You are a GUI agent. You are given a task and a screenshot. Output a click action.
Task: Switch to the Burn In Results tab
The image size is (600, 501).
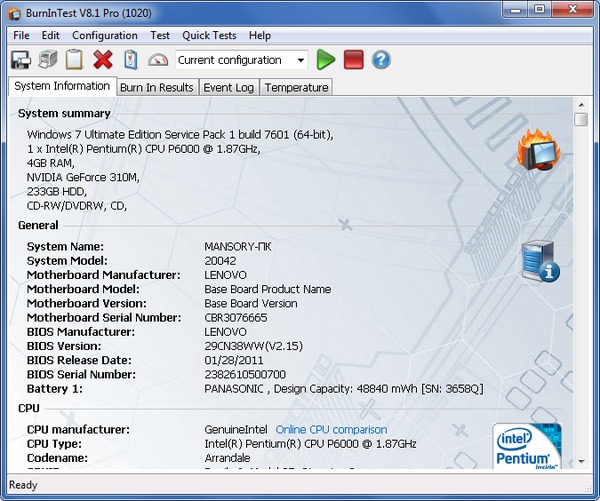pos(156,87)
